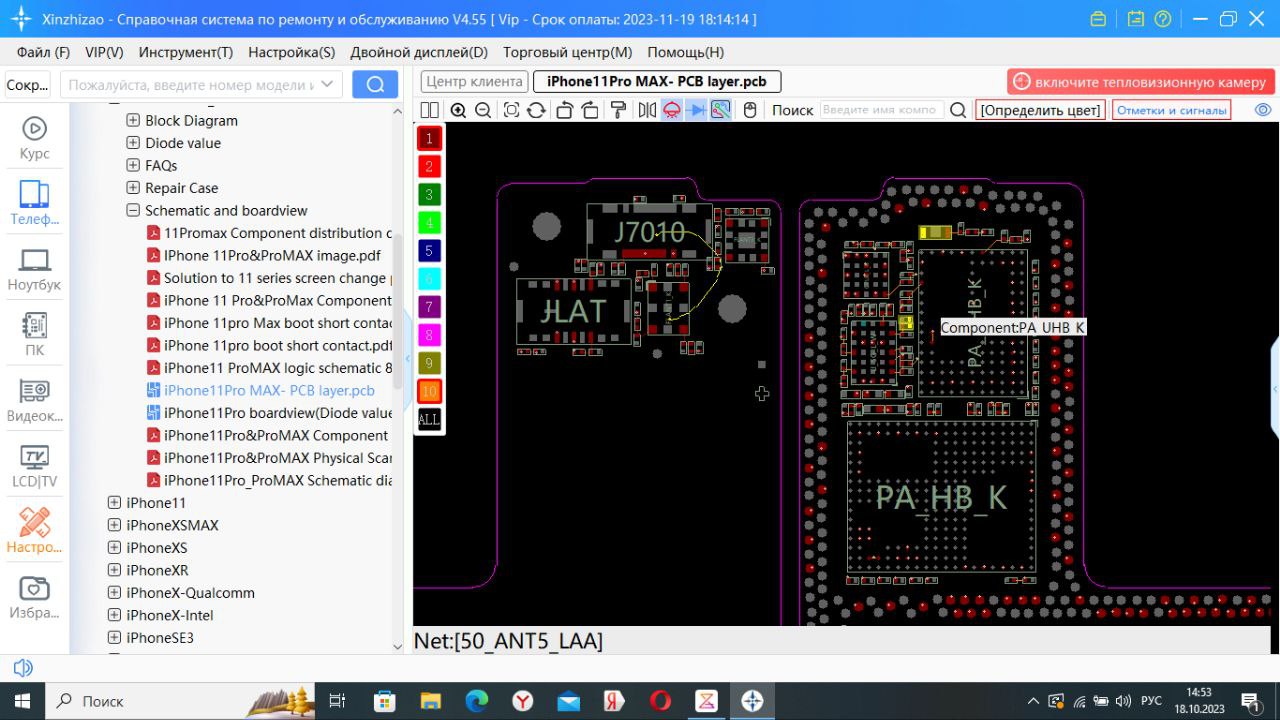The width and height of the screenshot is (1280, 720).
Task: Collapse the Schematic and boardview node
Action: pos(133,210)
